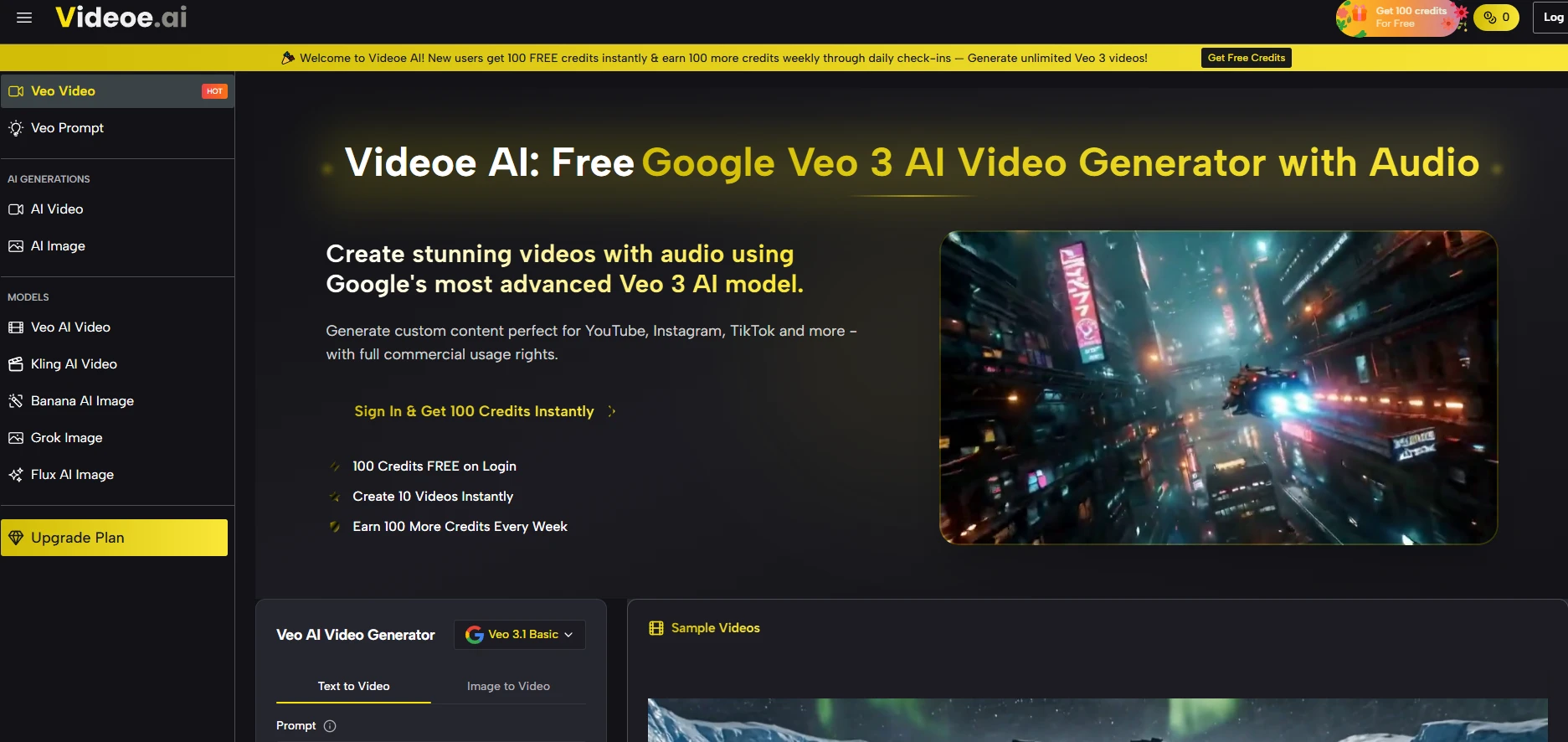Viewport: 1568px width, 742px height.
Task: Open AI Video under AI Generations
Action: click(x=117, y=209)
